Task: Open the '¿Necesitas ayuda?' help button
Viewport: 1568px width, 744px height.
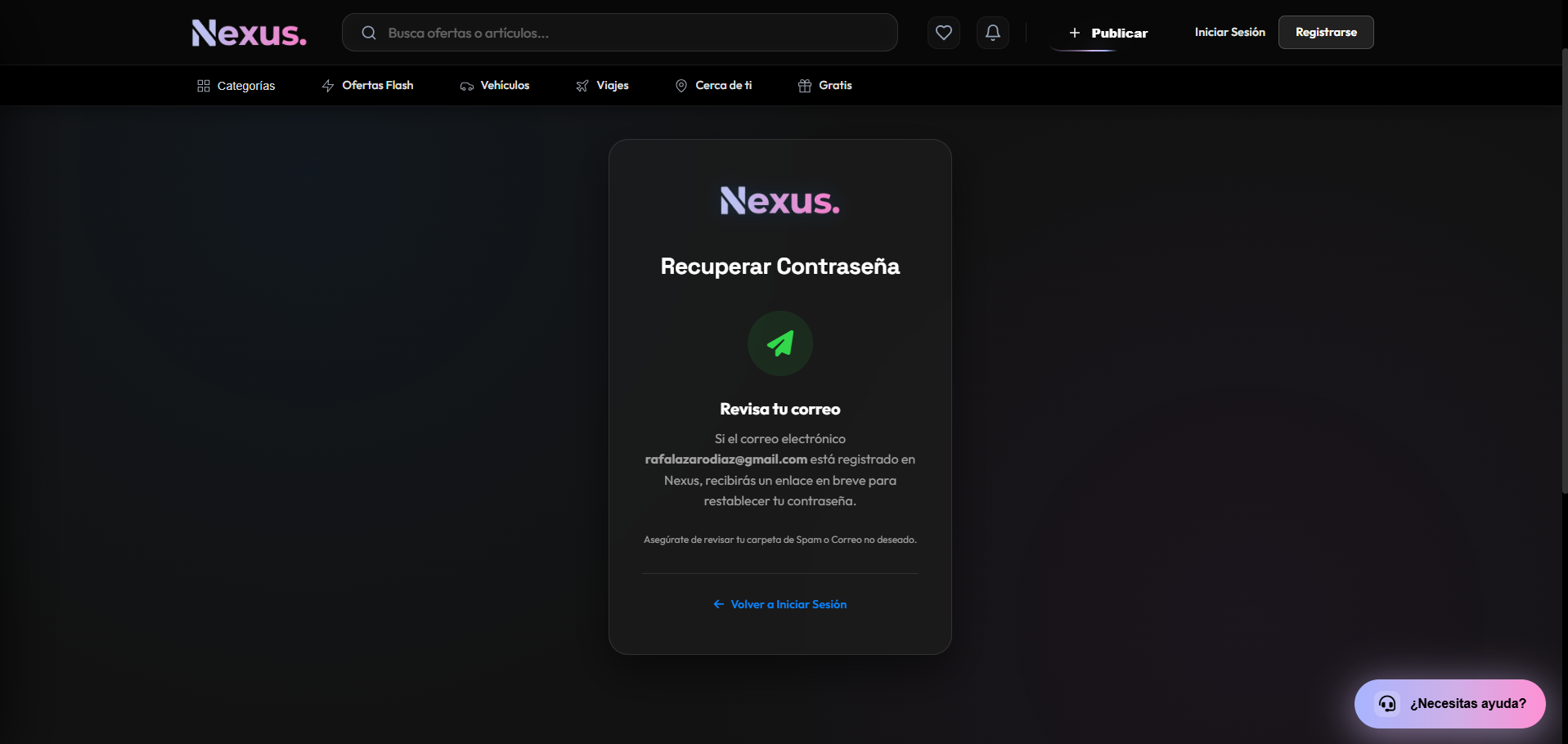Action: pos(1450,703)
